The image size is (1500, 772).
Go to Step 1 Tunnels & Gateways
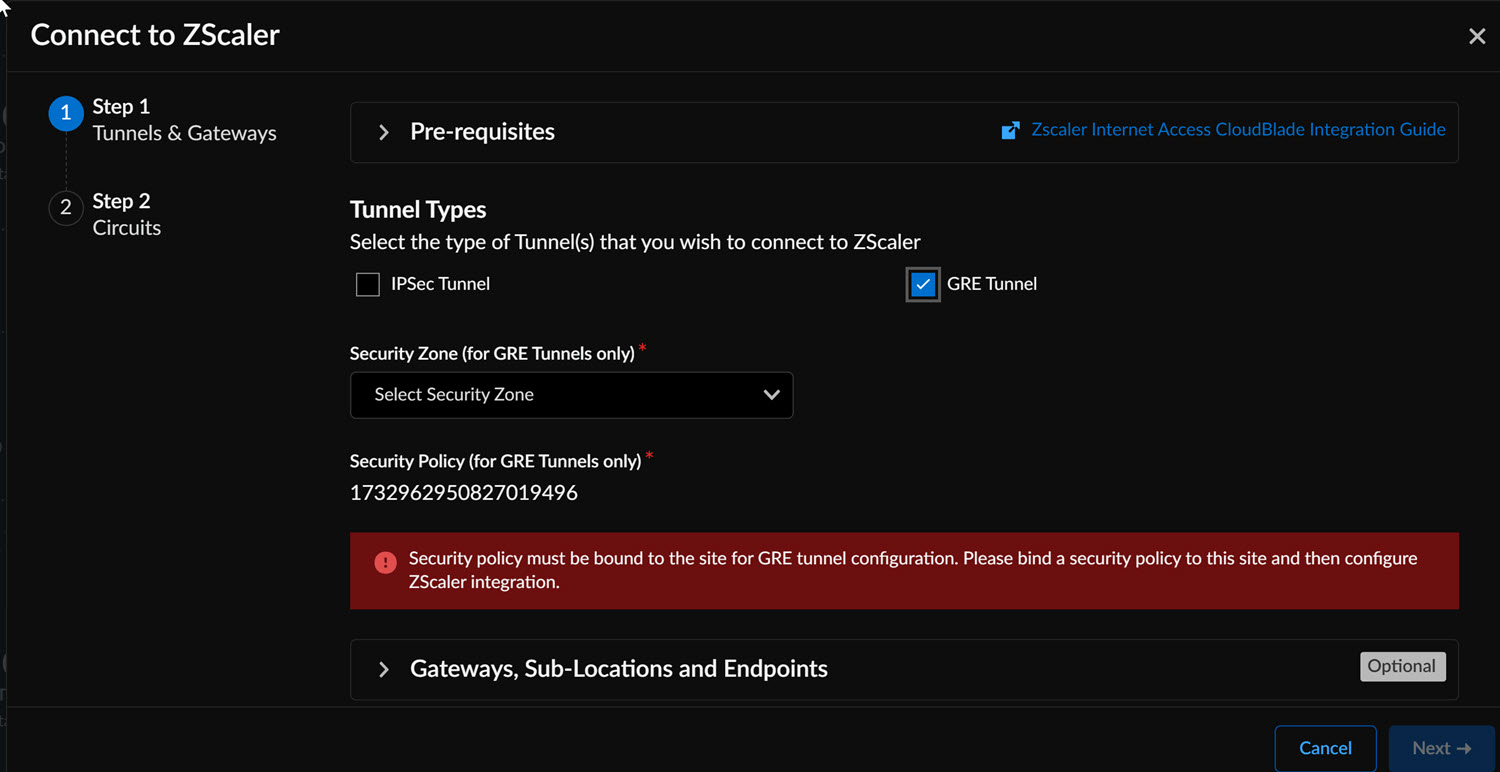[184, 120]
